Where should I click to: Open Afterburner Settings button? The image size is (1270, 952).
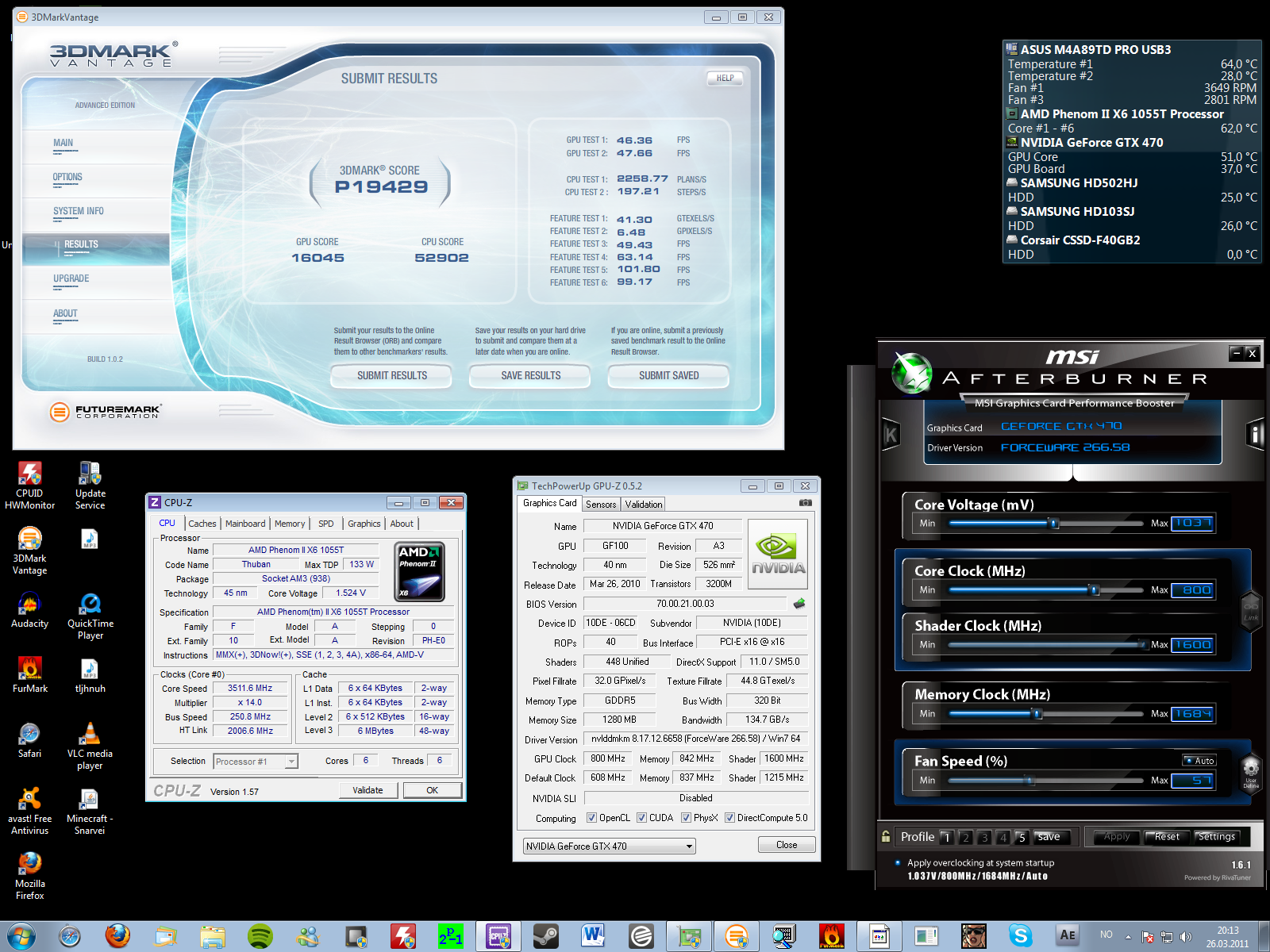click(1217, 837)
